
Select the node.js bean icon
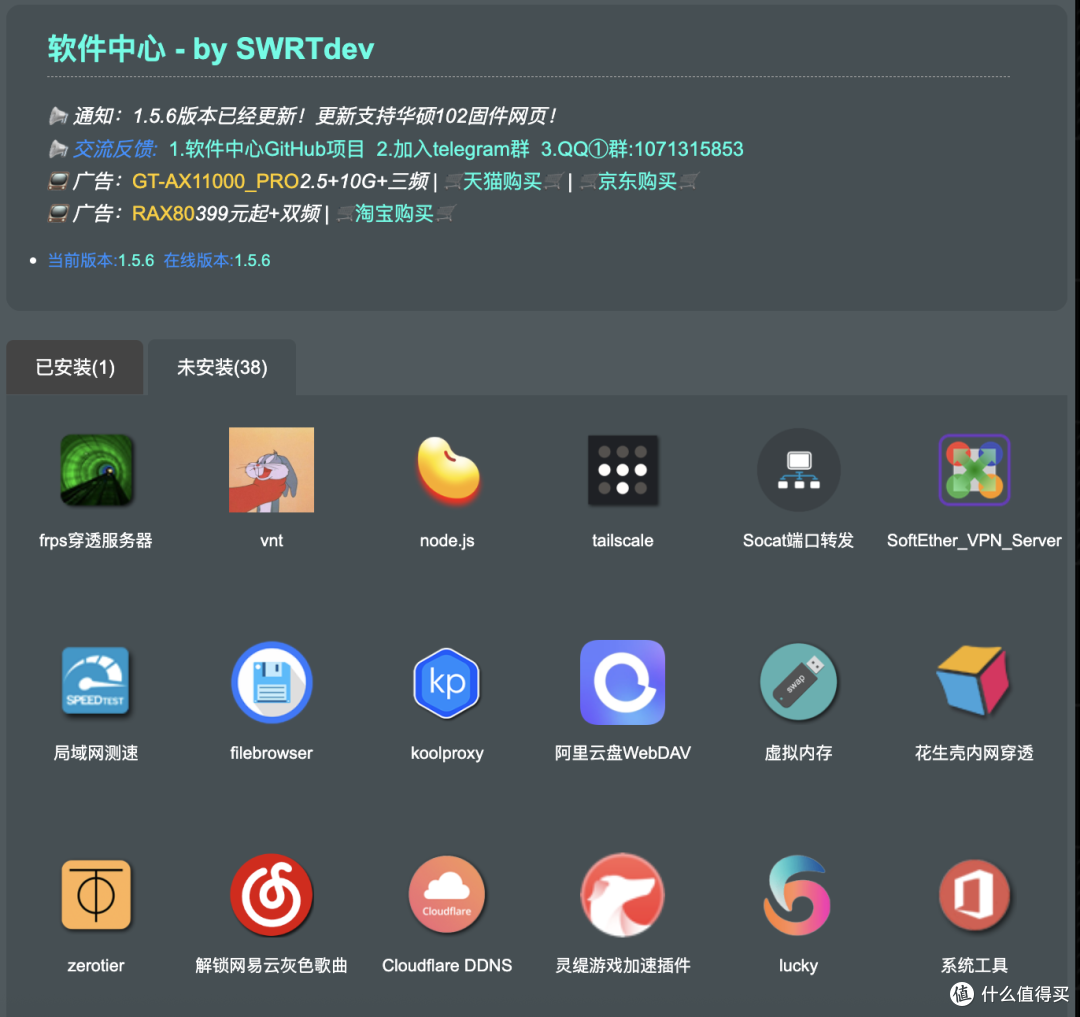point(448,470)
